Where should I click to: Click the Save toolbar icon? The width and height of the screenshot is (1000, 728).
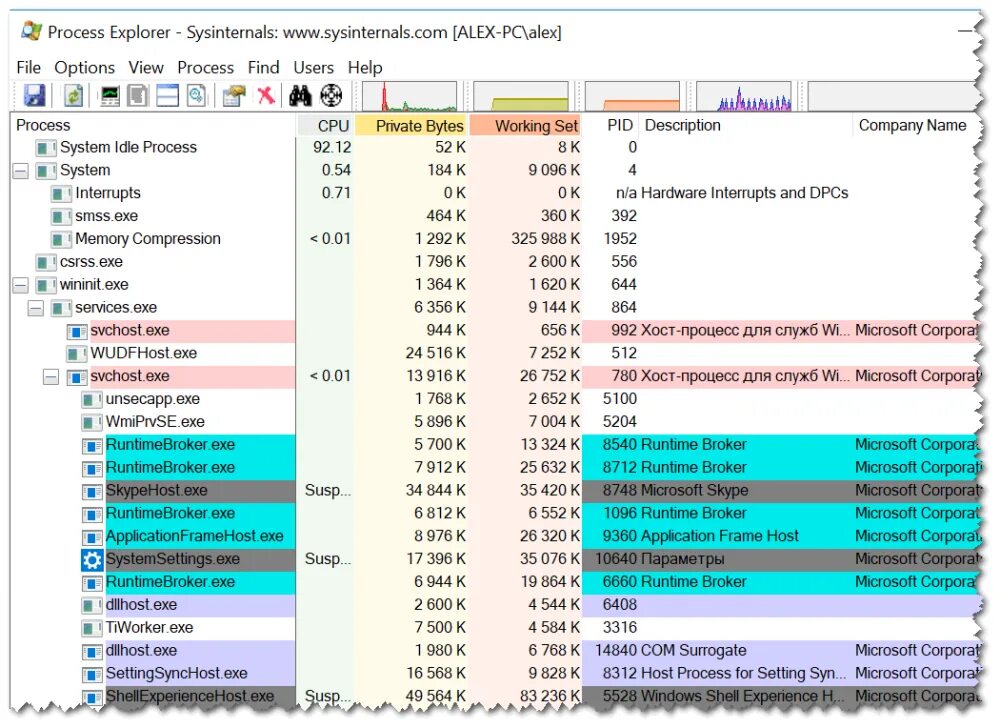pyautogui.click(x=34, y=96)
